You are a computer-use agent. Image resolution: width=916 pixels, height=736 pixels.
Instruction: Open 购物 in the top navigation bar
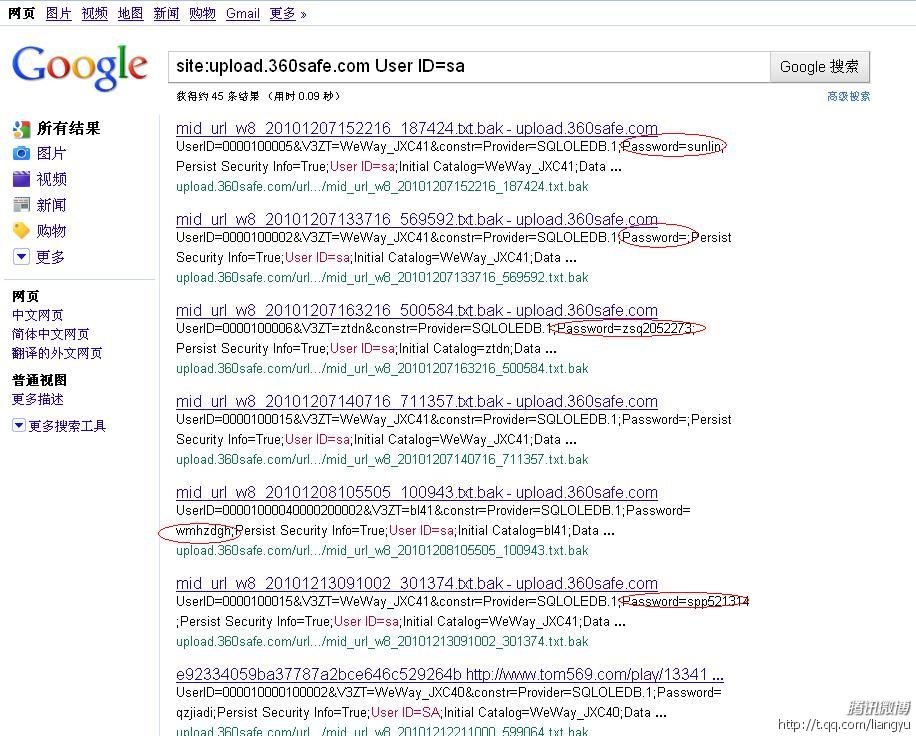[x=202, y=13]
